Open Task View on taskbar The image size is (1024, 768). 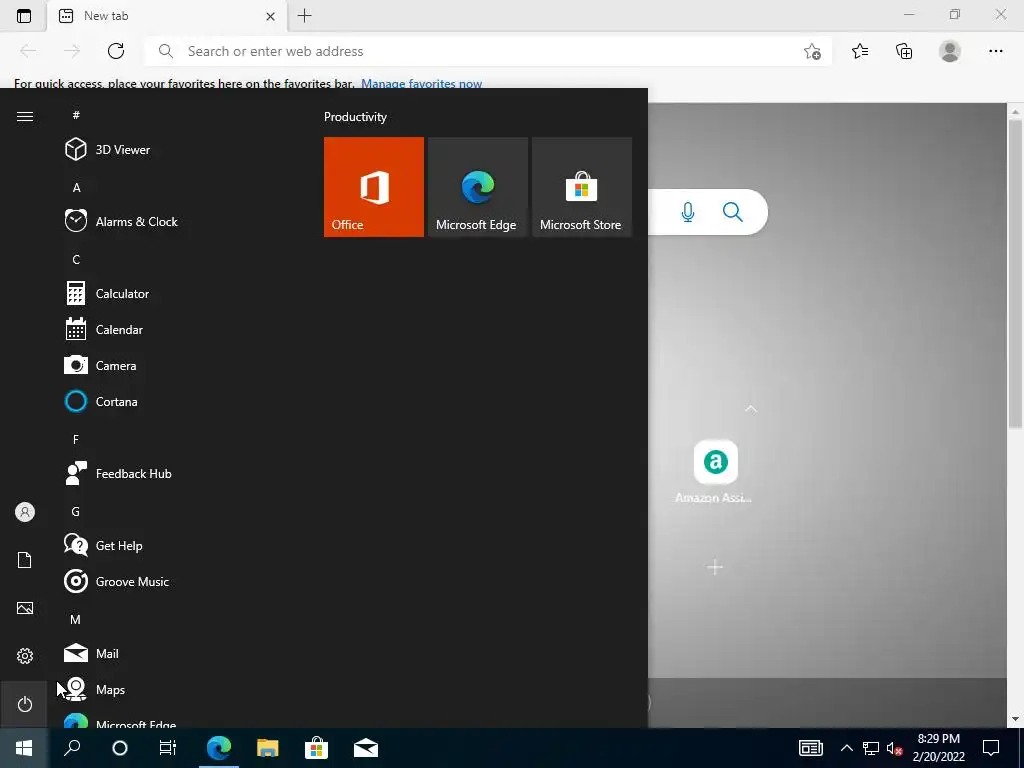click(x=168, y=748)
